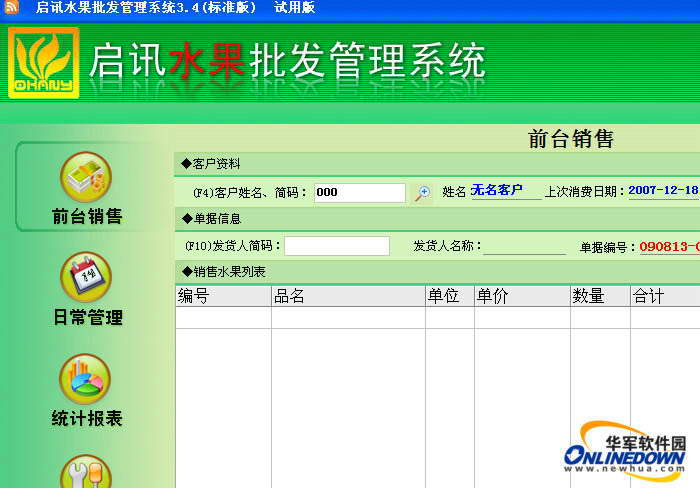Image resolution: width=700 pixels, height=488 pixels.
Task: Click the 无名客户 customer name
Action: tap(496, 190)
